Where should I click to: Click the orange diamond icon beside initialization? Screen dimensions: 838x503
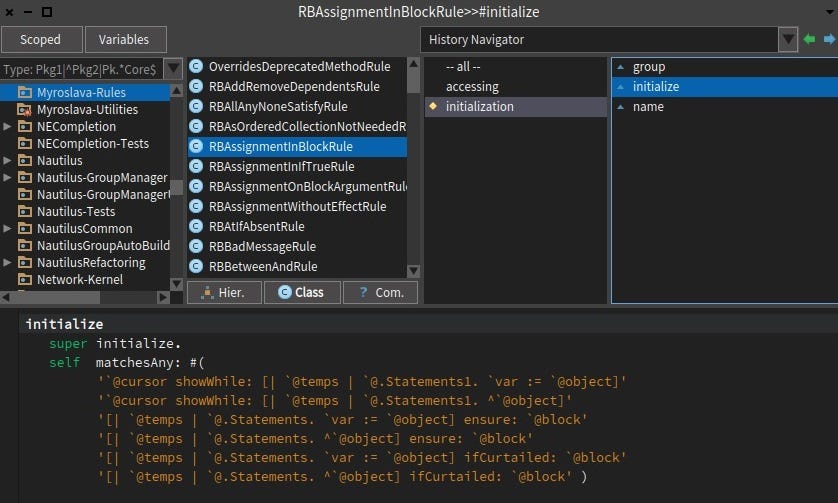(x=433, y=106)
